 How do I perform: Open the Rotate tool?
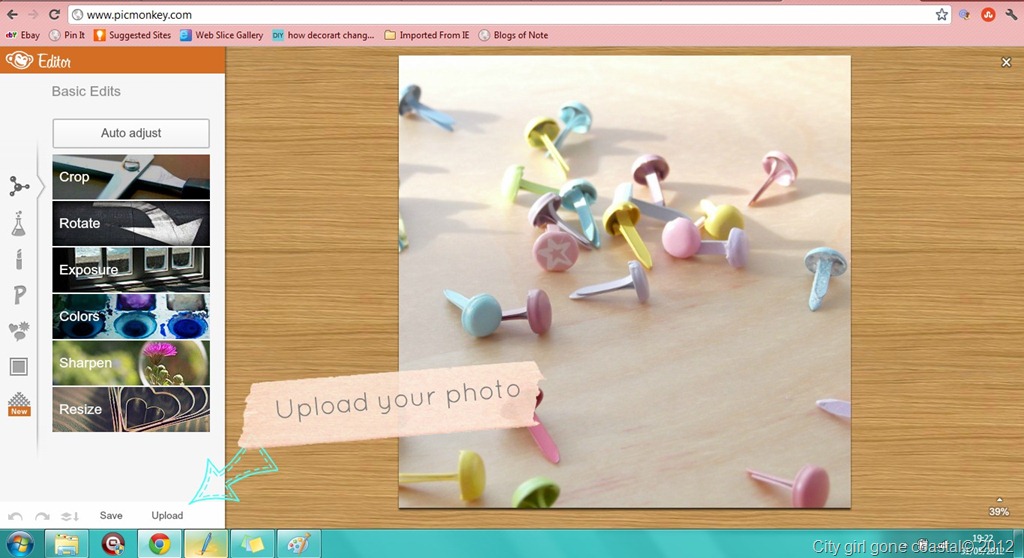point(131,223)
